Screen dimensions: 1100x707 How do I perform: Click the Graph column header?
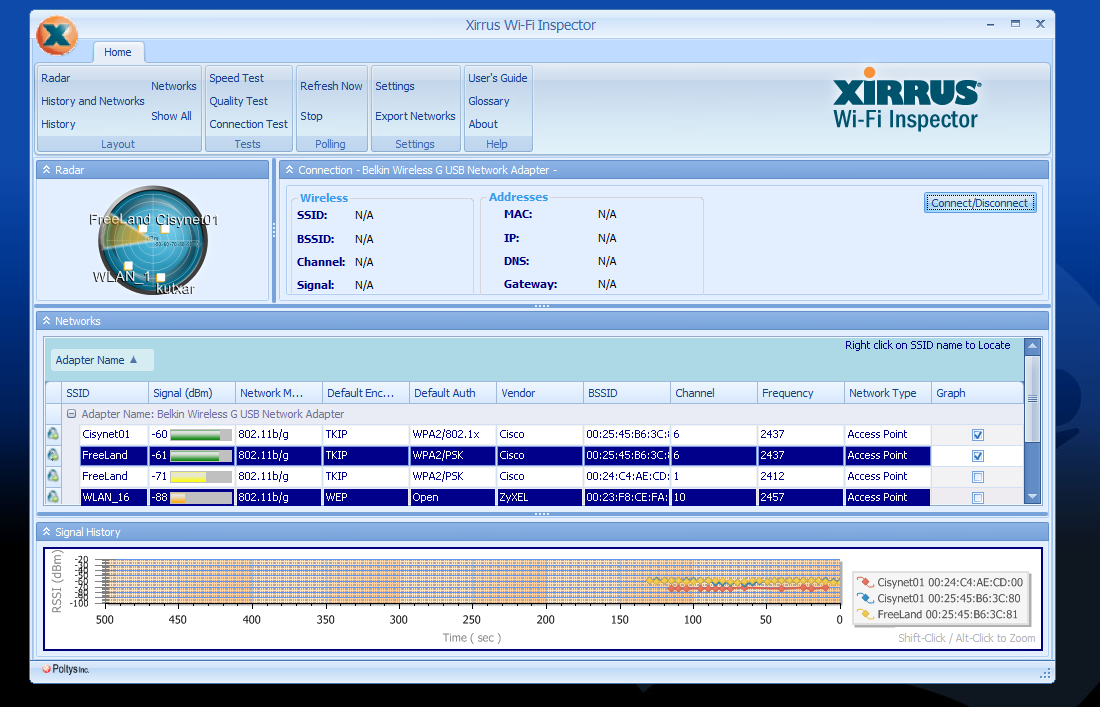click(x=978, y=393)
